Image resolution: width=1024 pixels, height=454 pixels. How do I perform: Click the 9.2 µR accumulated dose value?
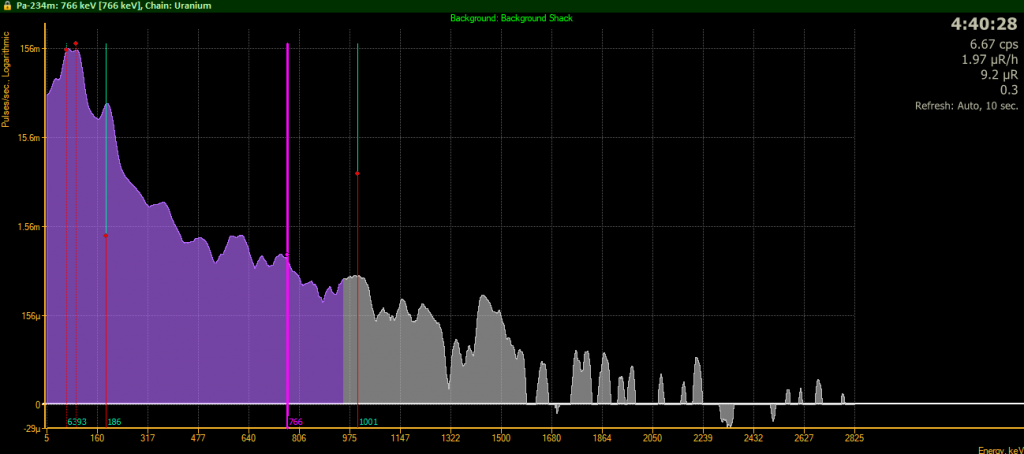point(997,75)
